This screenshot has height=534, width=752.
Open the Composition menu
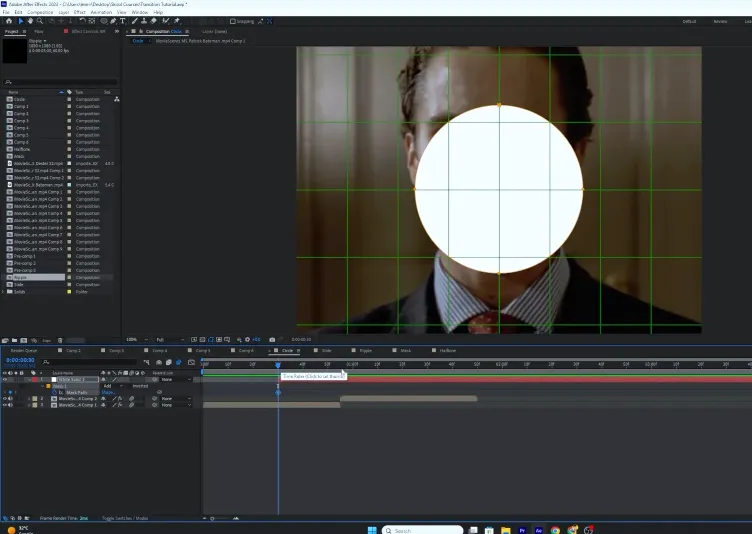[x=40, y=12]
